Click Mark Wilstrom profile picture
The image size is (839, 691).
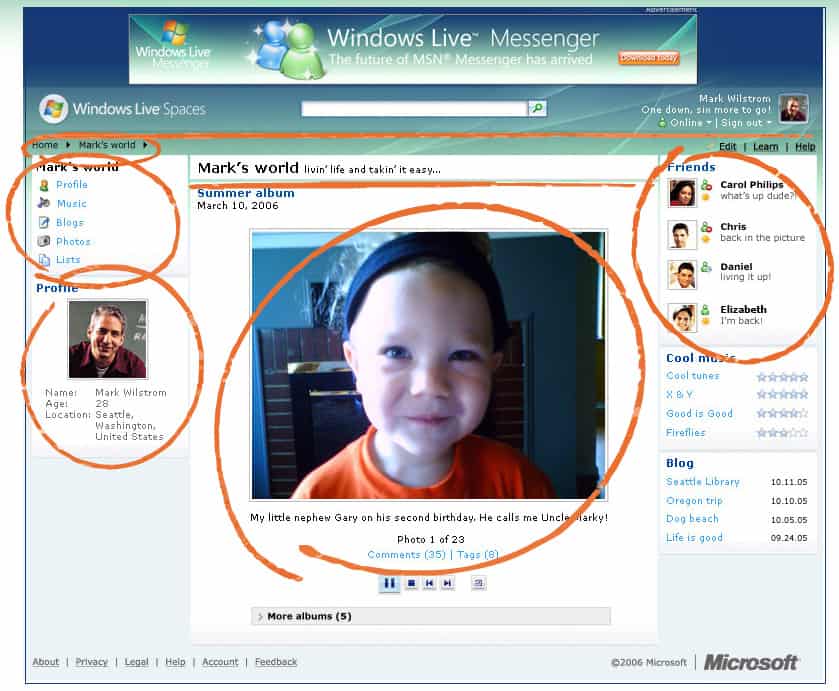(108, 339)
